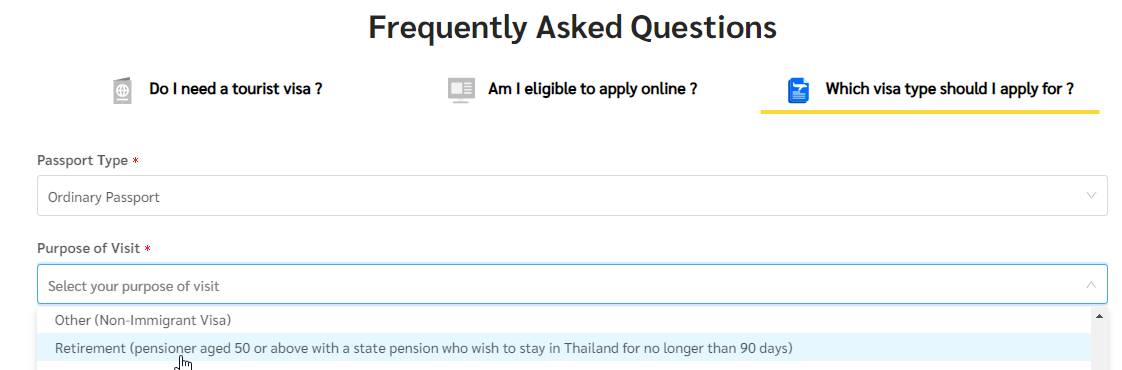The height and width of the screenshot is (370, 1122).
Task: Click the blue document icon beside visa type question
Action: click(x=799, y=91)
